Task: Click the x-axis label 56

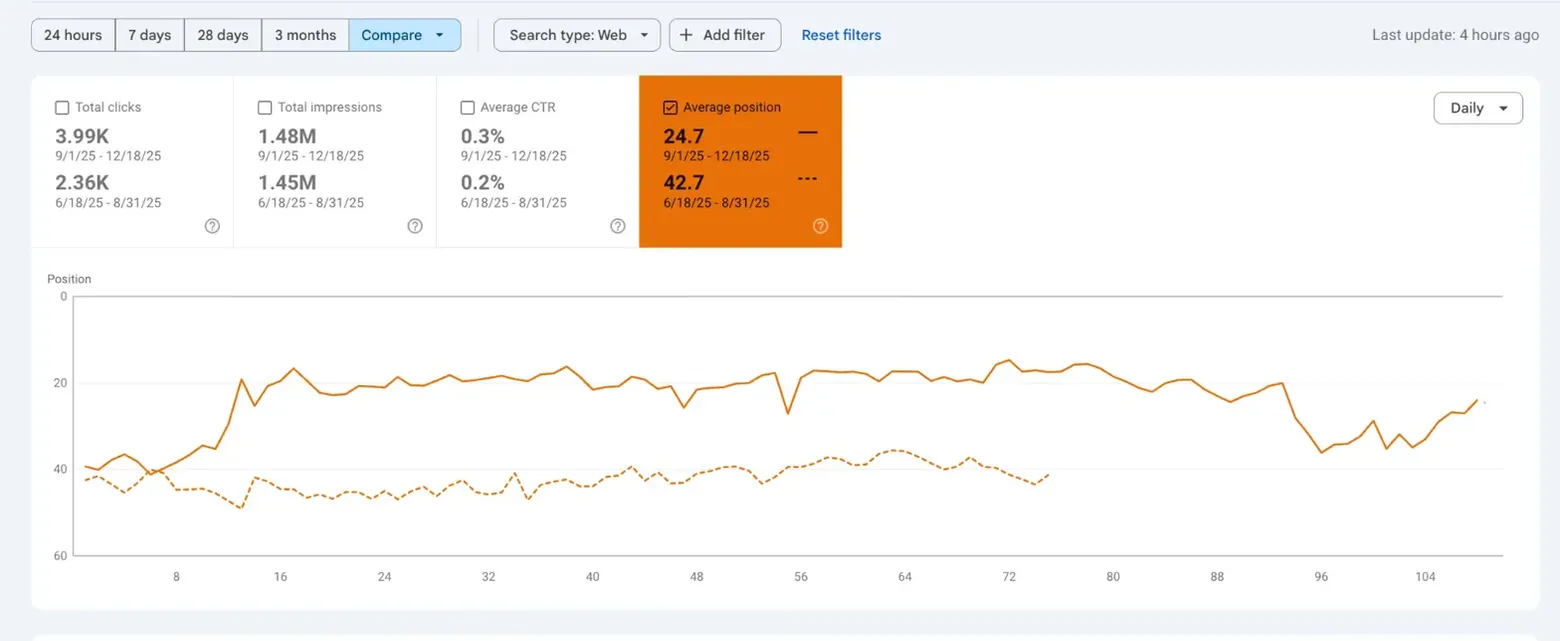Action: 801,577
